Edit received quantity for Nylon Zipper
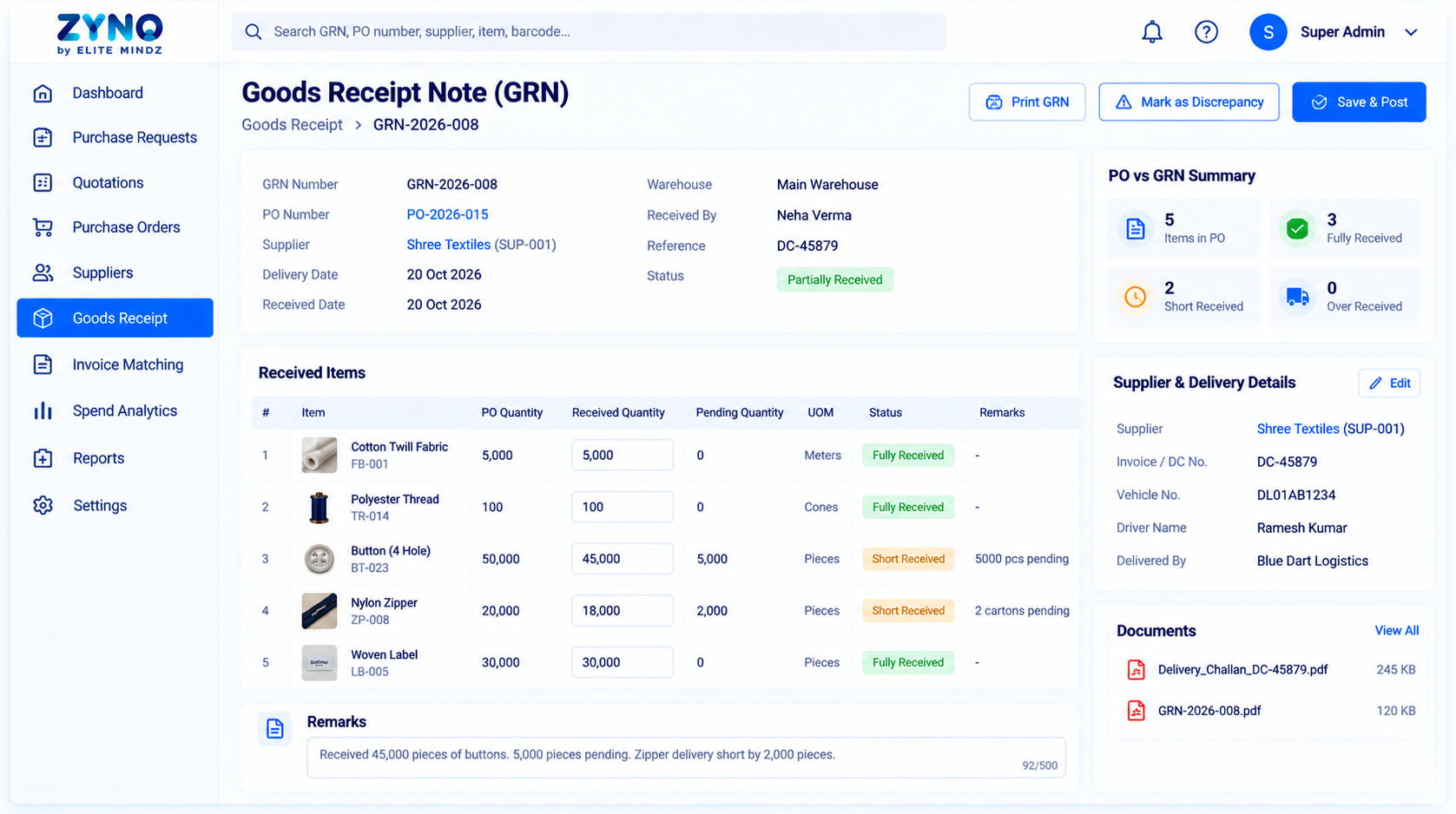The width and height of the screenshot is (1456, 814). pyautogui.click(x=622, y=610)
